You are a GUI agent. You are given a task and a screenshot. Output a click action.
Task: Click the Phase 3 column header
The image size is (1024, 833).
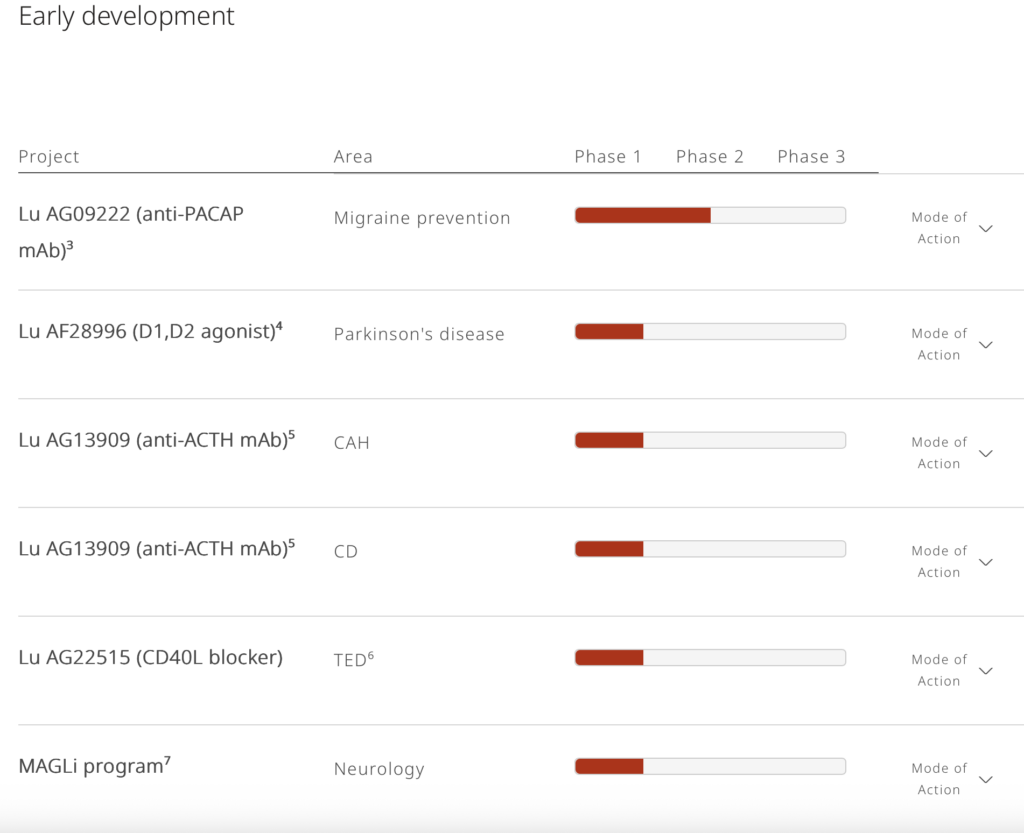click(x=811, y=157)
